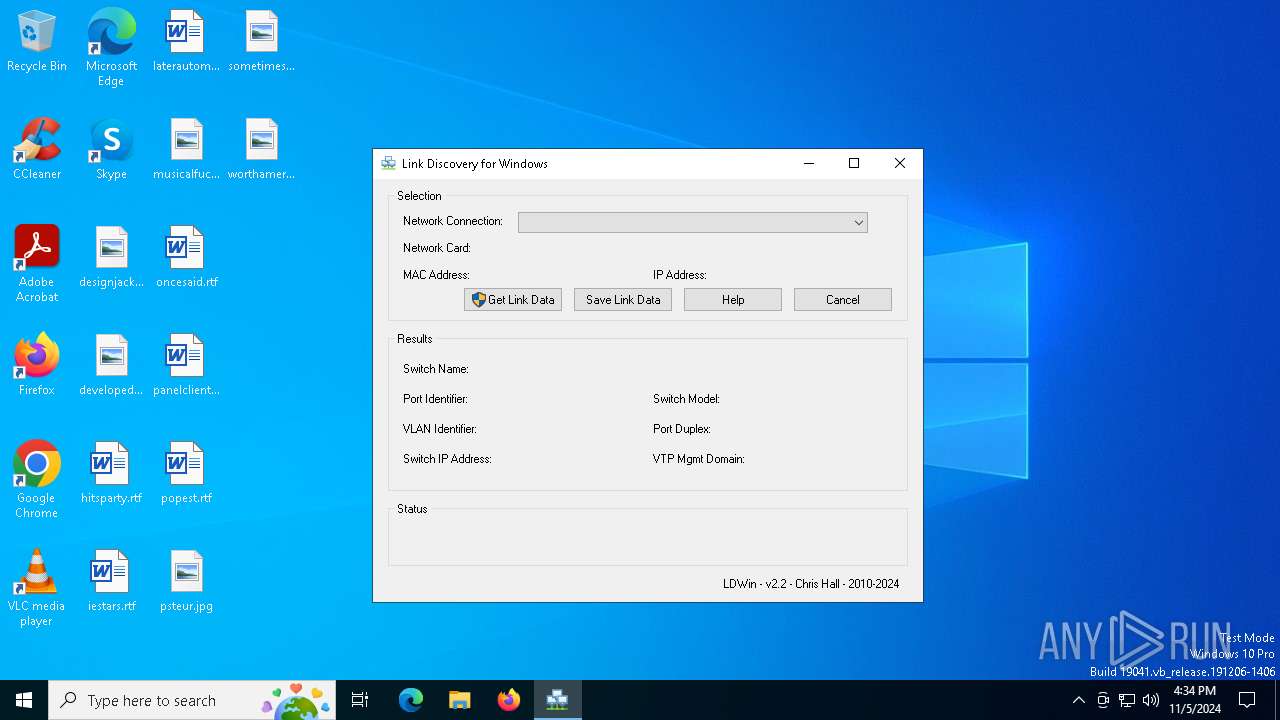Select the developed... image file icon

point(111,366)
